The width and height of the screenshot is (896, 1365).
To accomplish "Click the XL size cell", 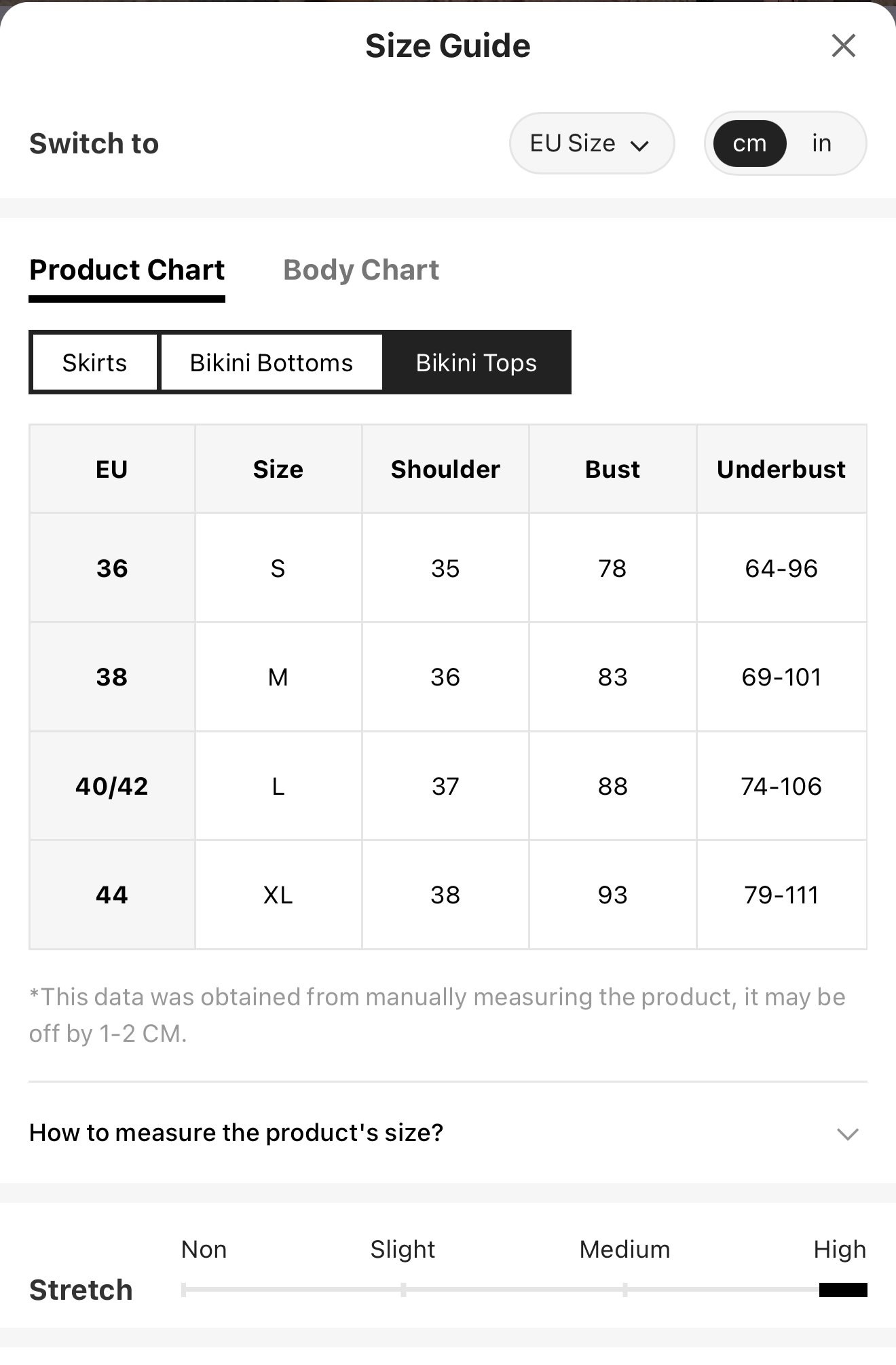I will (278, 895).
